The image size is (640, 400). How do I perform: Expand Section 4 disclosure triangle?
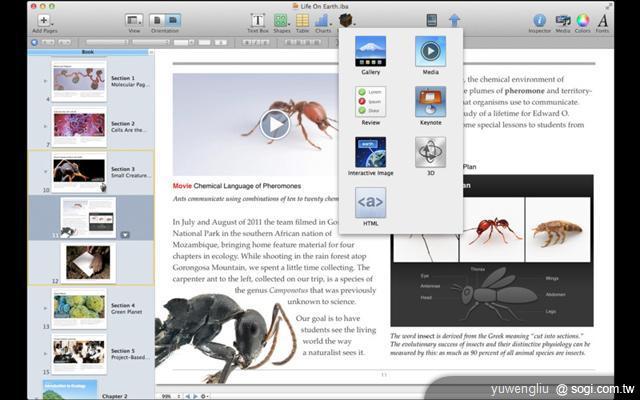click(x=45, y=308)
